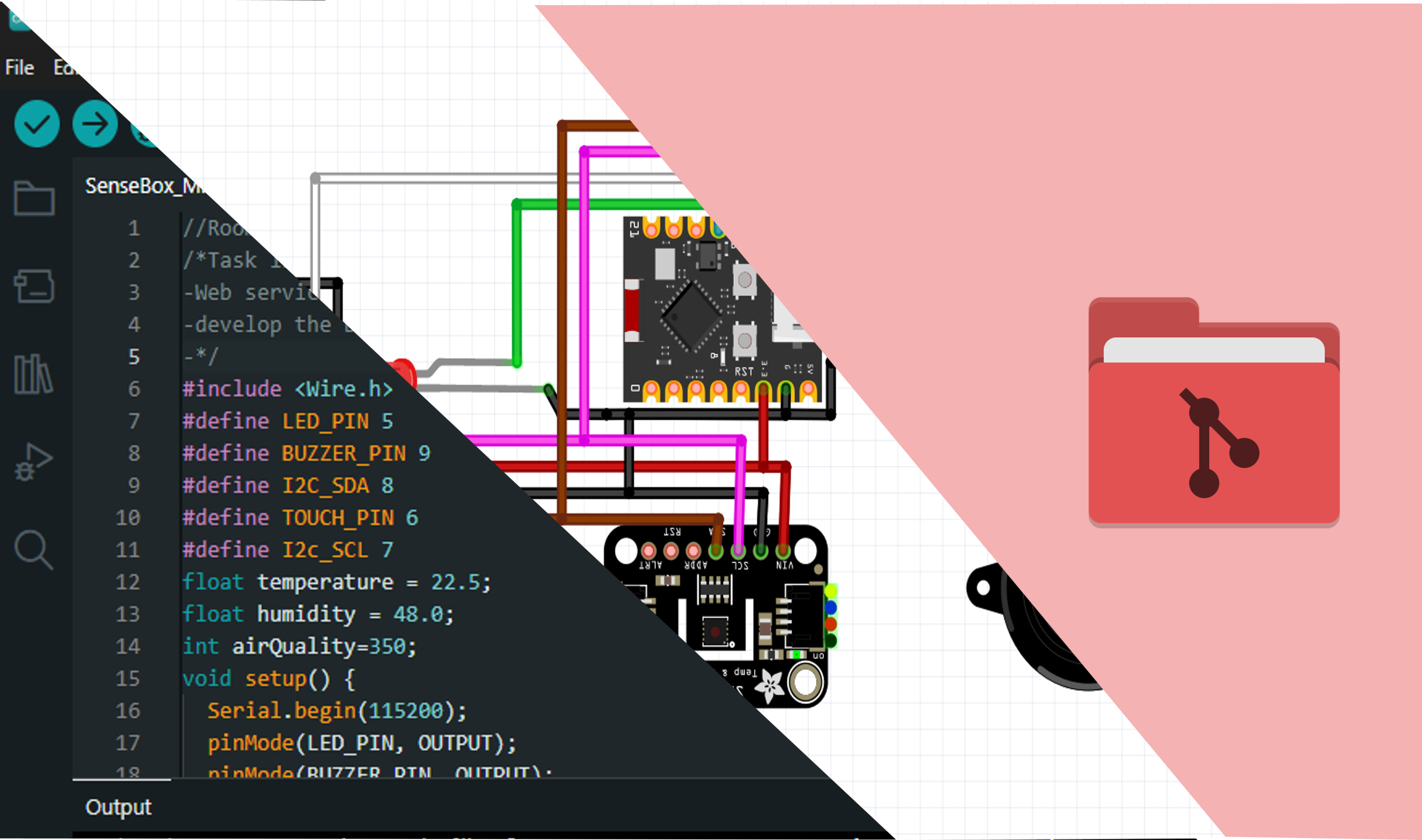
Task: Open the Debug sidebar icon
Action: point(33,462)
